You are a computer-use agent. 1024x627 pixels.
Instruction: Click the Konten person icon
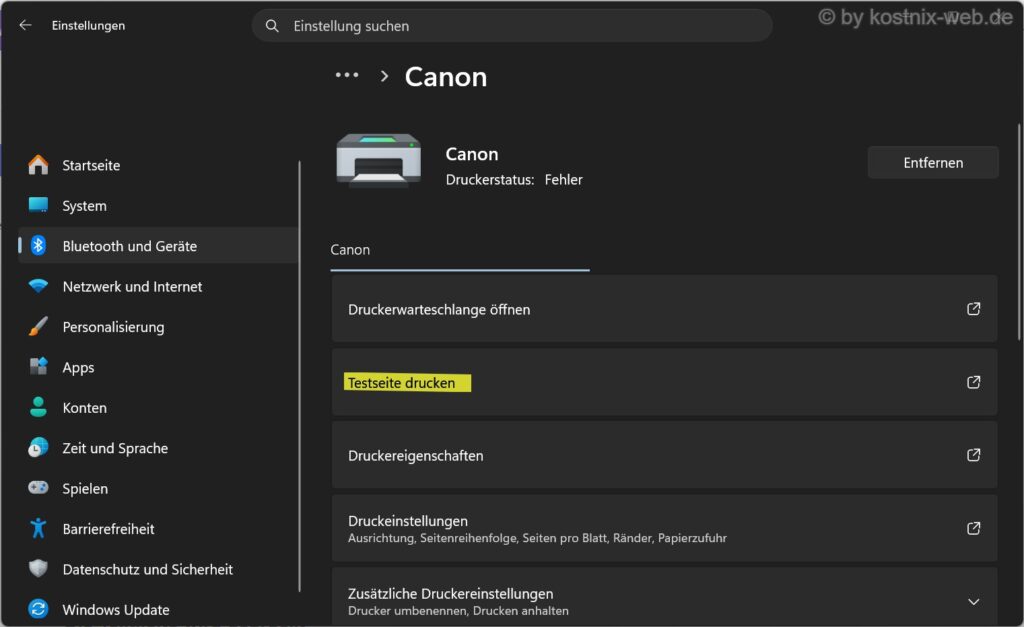tap(39, 407)
